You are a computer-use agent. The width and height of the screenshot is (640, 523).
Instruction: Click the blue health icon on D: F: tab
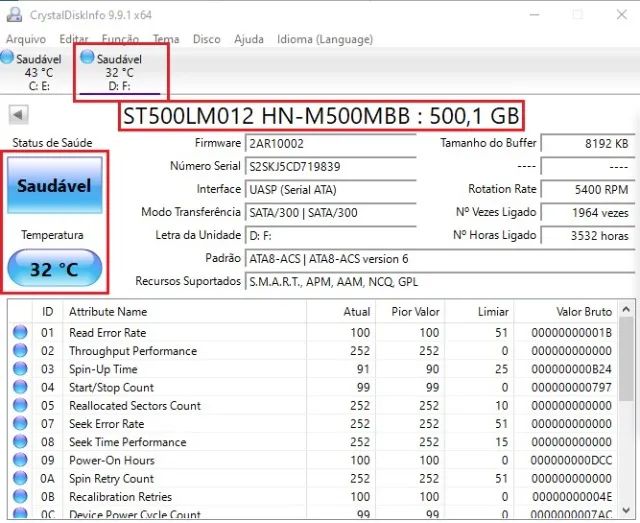tap(87, 57)
